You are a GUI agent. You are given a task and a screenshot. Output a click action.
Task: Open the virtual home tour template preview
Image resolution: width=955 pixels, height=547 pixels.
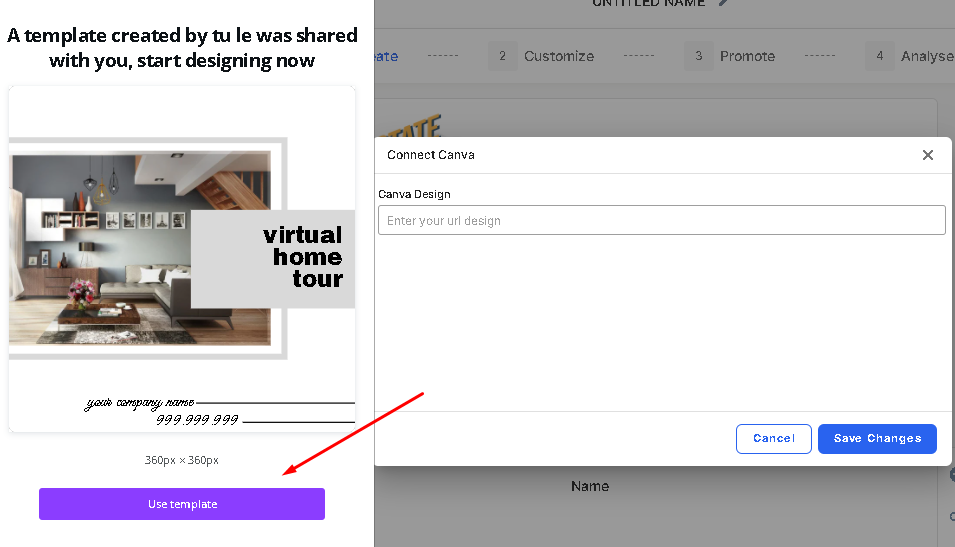(181, 259)
